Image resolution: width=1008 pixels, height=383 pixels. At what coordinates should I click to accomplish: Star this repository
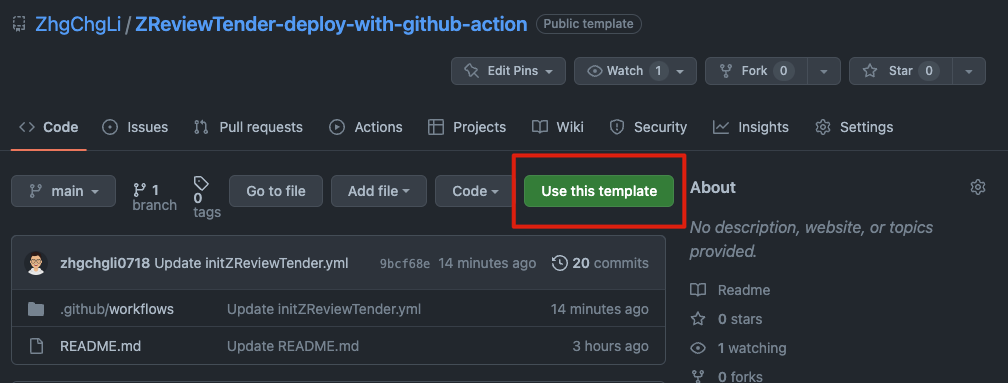[901, 71]
